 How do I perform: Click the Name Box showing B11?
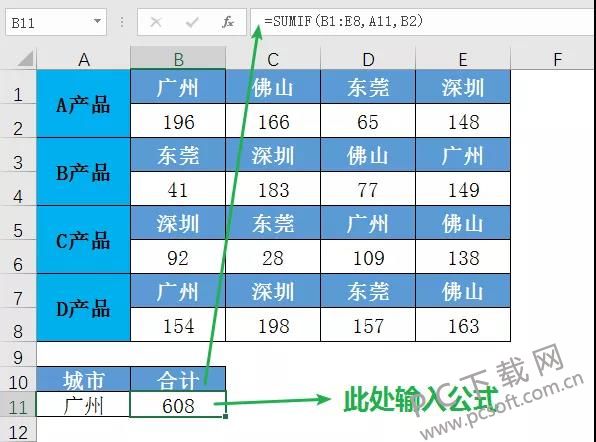coord(55,22)
